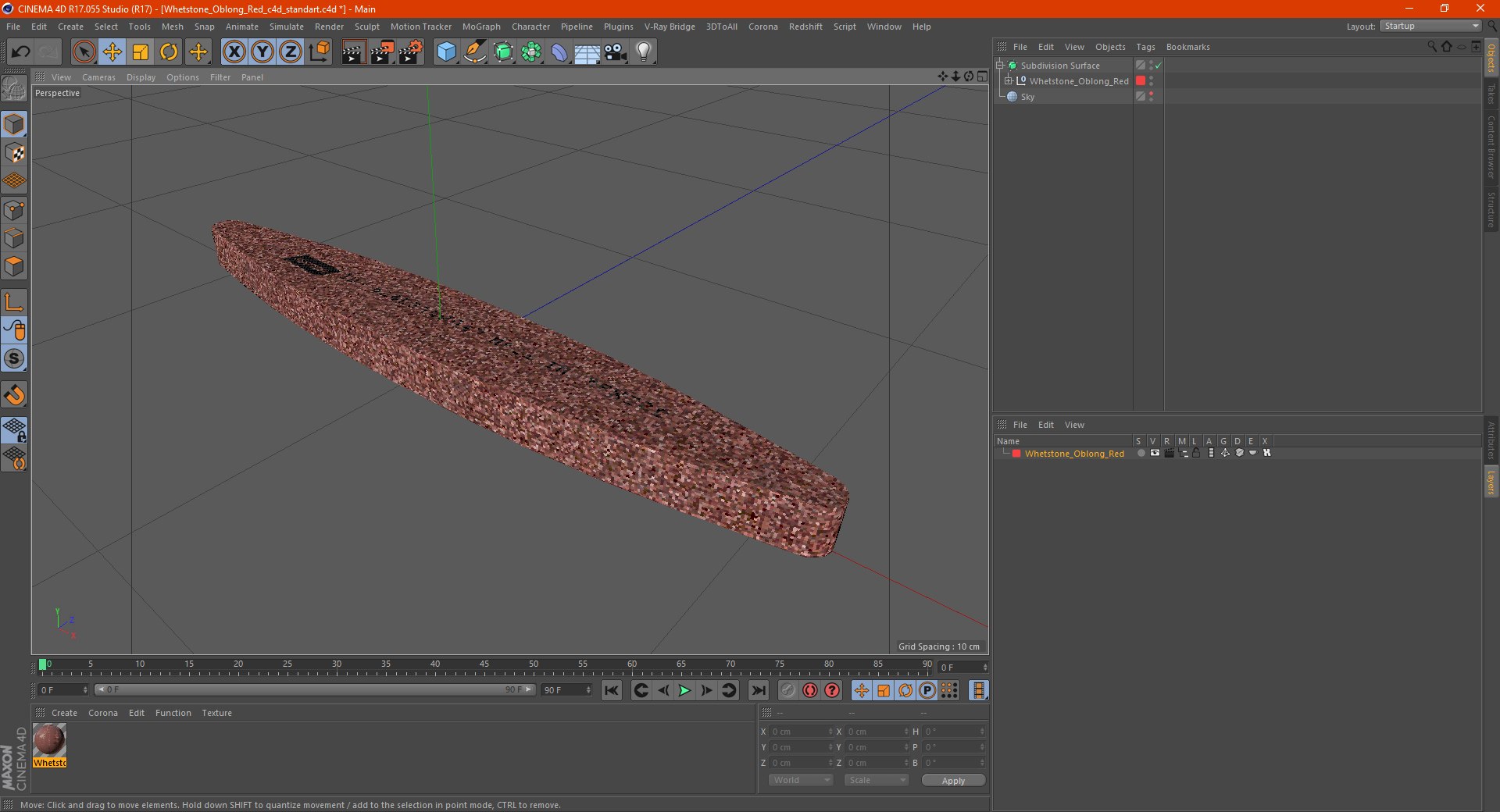Add subdivision surface generator icon
Screen dimensions: 1500x812
click(x=503, y=52)
